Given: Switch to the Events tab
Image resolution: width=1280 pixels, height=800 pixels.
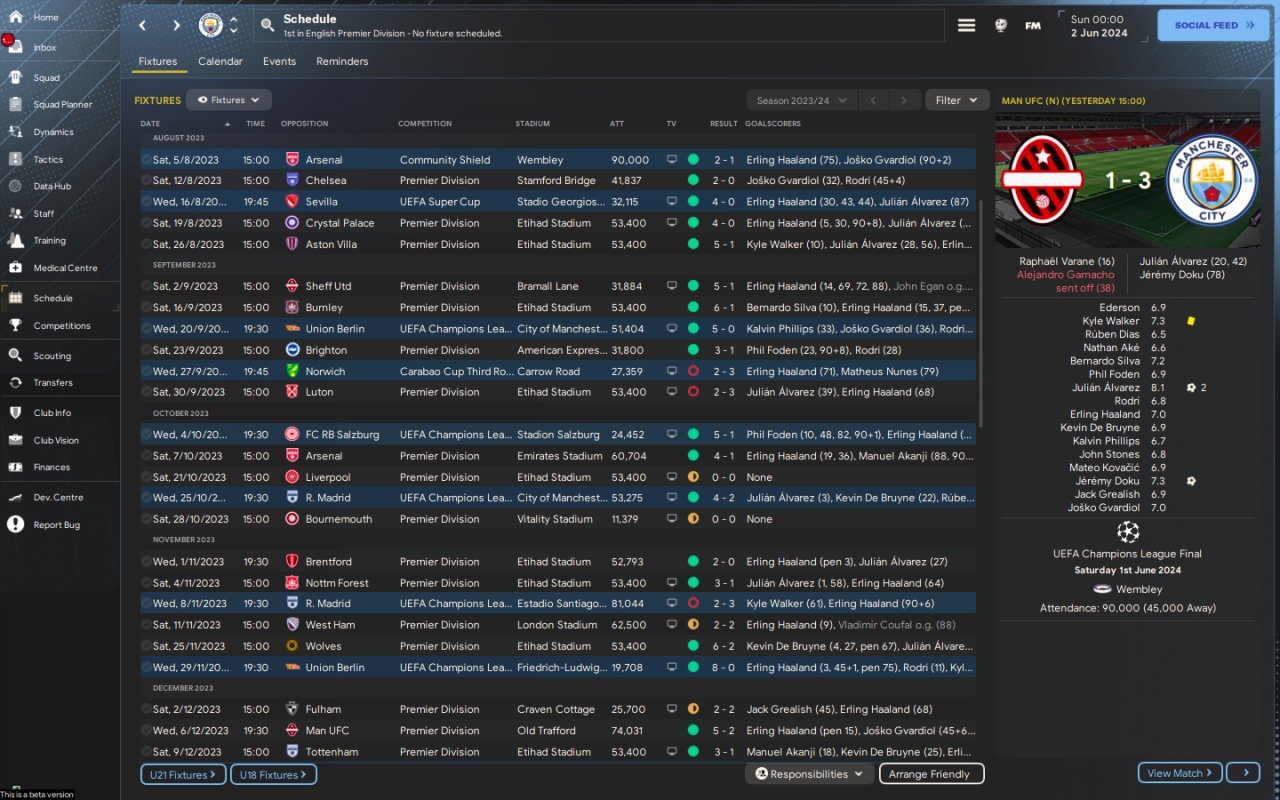Looking at the screenshot, I should click(279, 61).
